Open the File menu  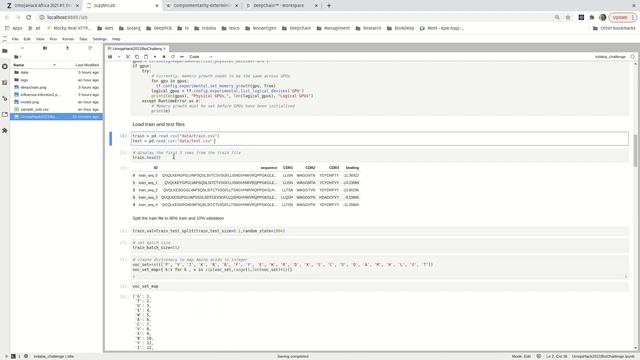pyautogui.click(x=15, y=39)
